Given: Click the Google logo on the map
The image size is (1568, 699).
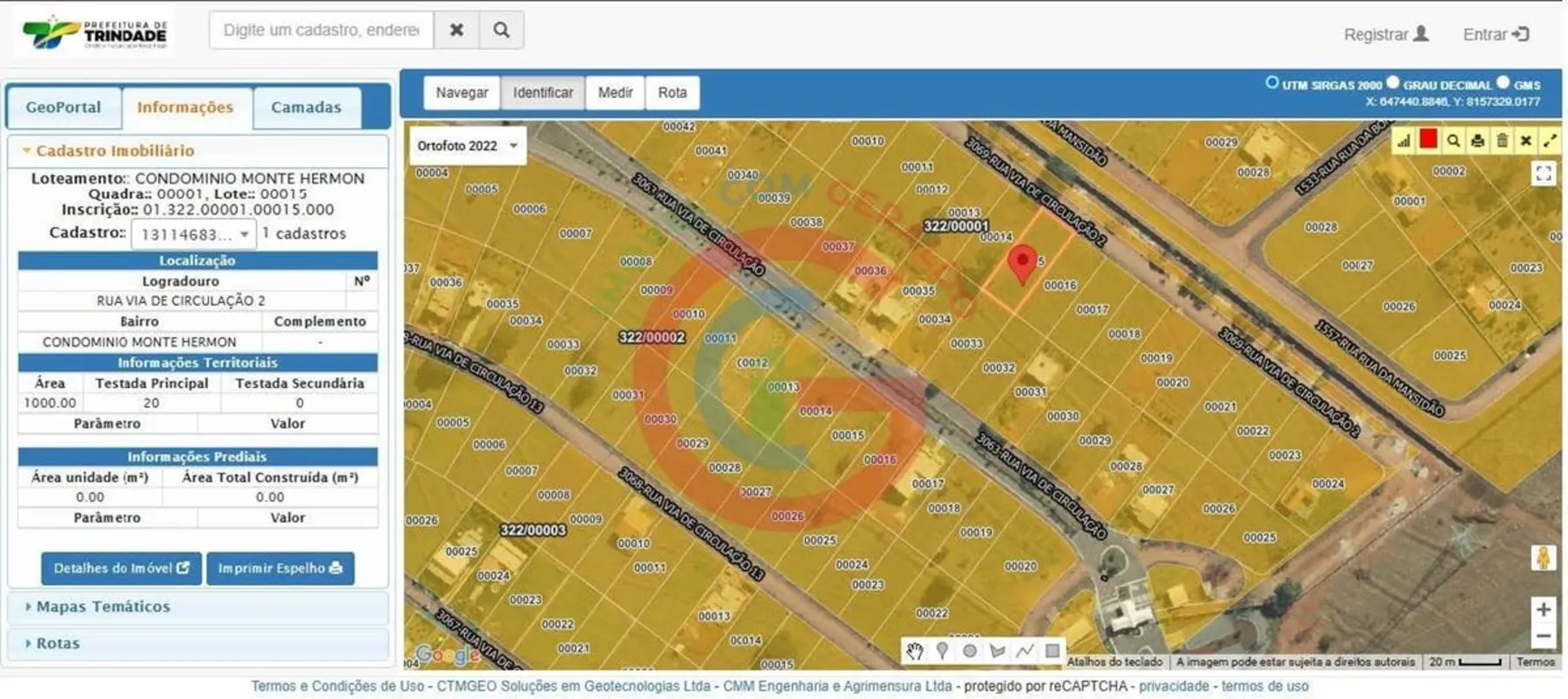Looking at the screenshot, I should coord(448,654).
